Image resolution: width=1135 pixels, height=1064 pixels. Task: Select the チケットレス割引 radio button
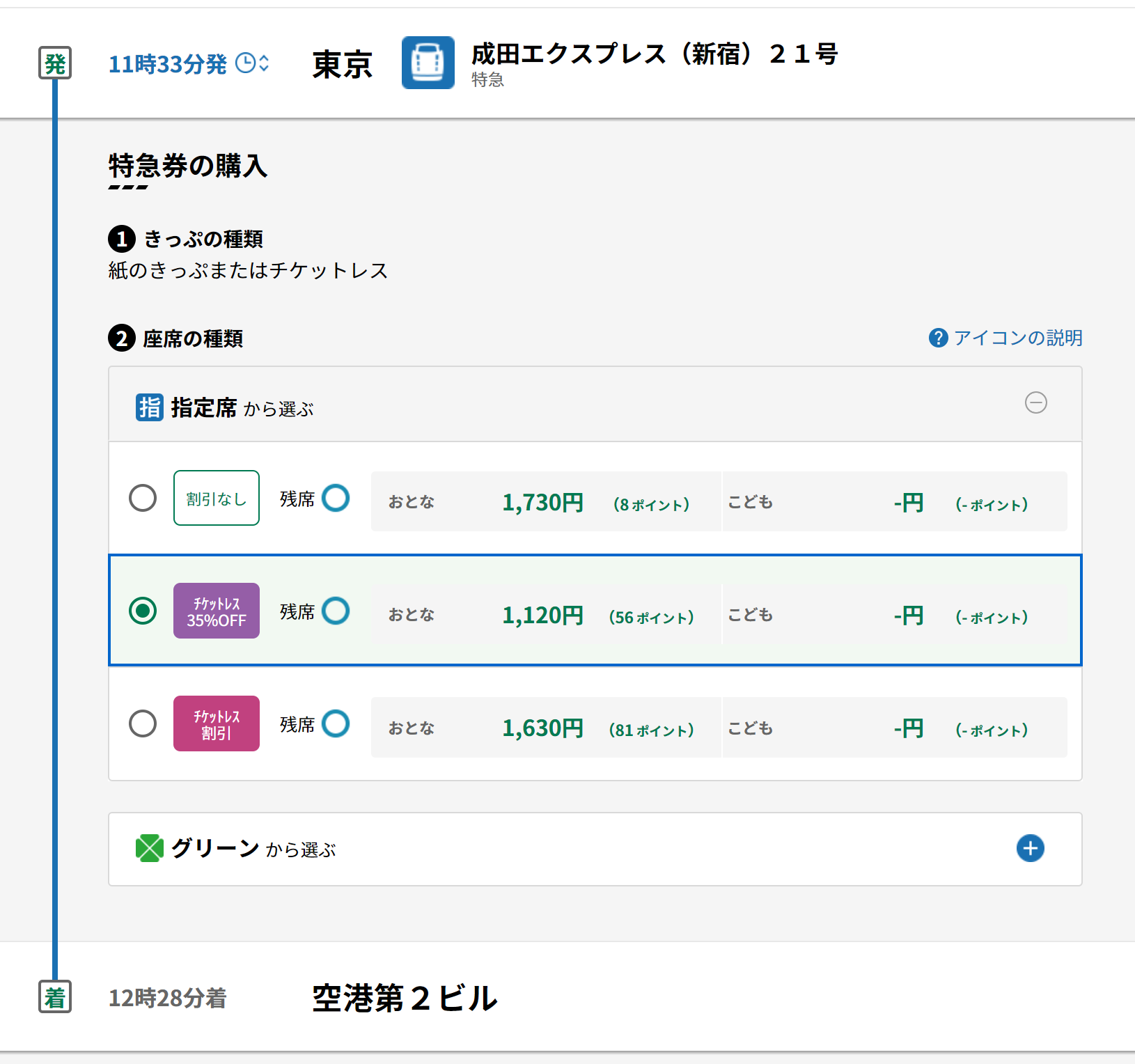(x=143, y=723)
